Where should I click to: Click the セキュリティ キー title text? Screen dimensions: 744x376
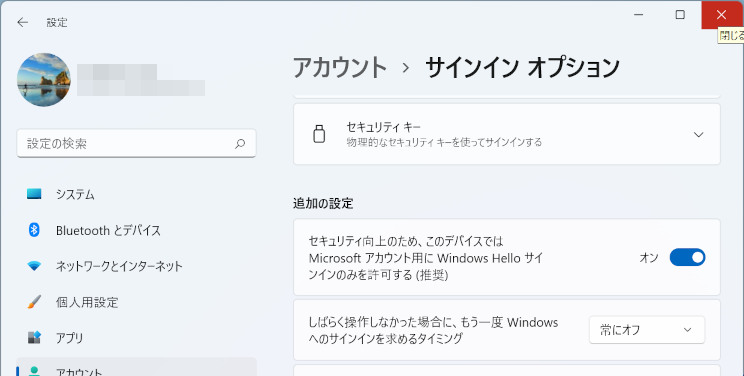pos(383,127)
